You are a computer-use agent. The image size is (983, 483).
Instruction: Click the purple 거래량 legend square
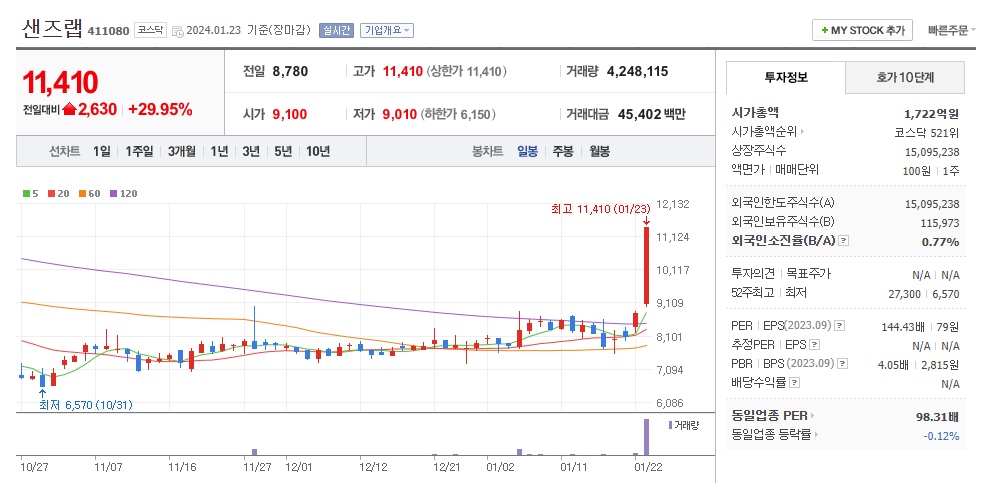click(670, 425)
